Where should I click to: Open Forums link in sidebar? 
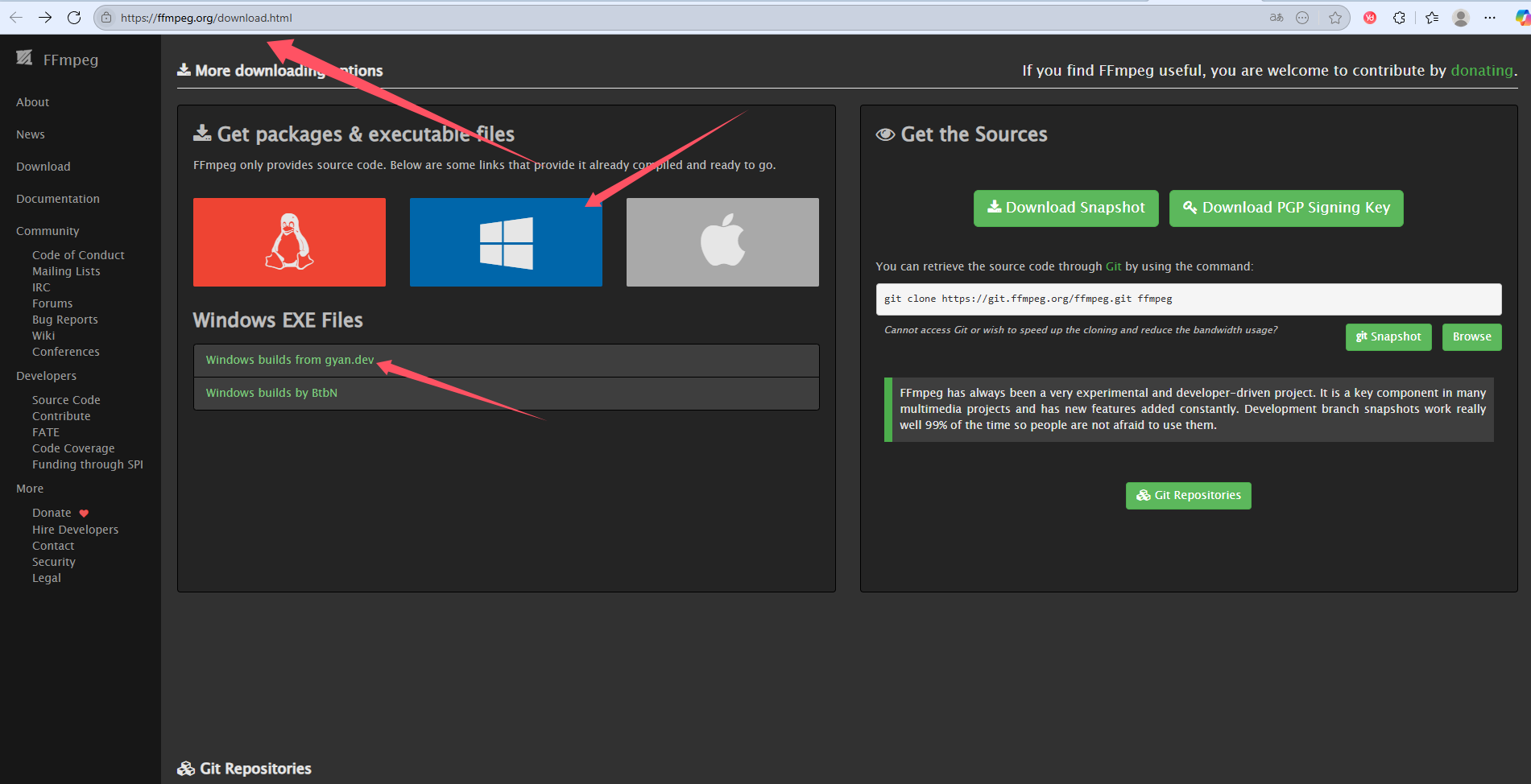pyautogui.click(x=52, y=303)
